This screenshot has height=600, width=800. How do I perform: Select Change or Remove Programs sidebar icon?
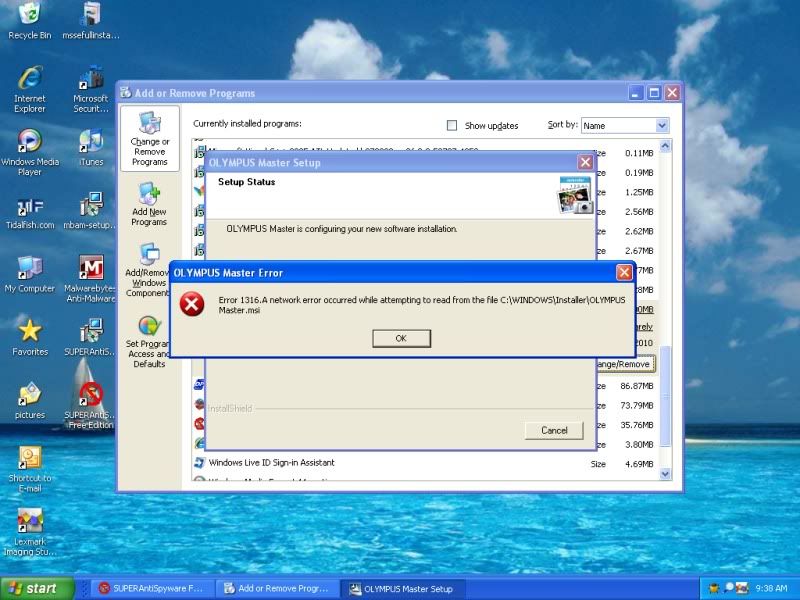coord(149,139)
